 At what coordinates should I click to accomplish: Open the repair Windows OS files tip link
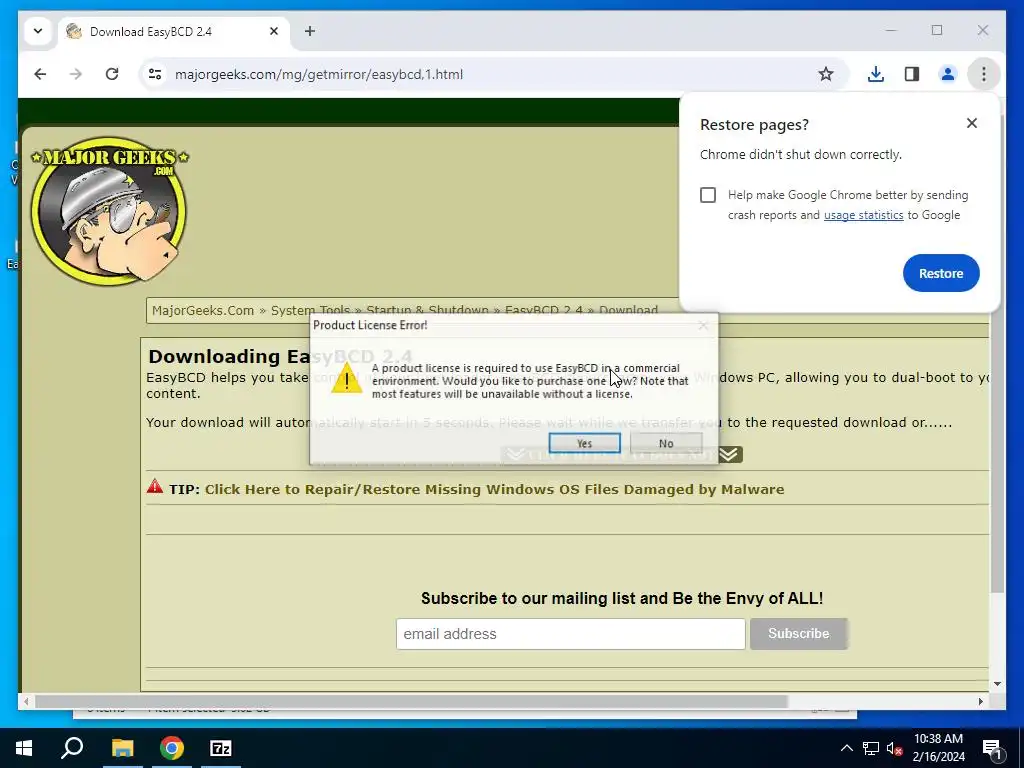click(494, 490)
